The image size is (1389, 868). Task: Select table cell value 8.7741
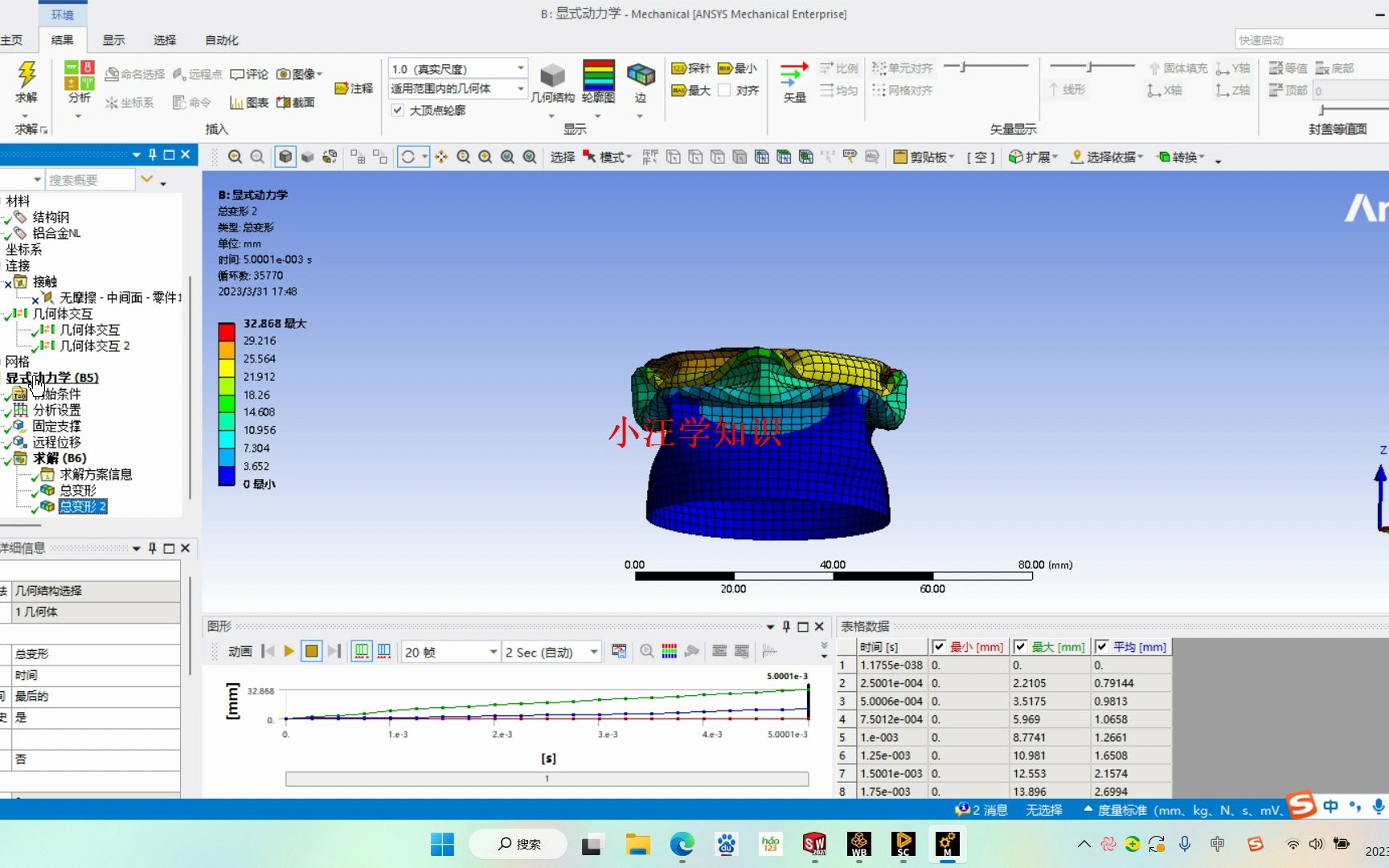pos(1048,737)
